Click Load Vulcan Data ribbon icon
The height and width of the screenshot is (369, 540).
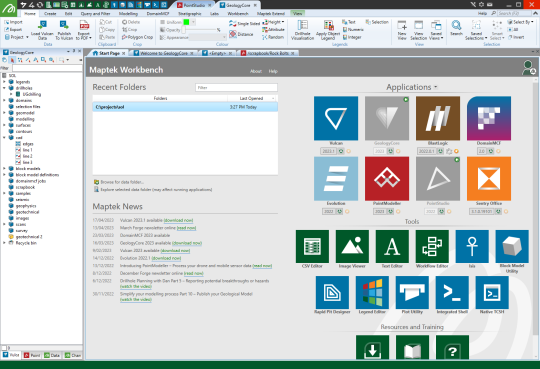(x=42, y=30)
